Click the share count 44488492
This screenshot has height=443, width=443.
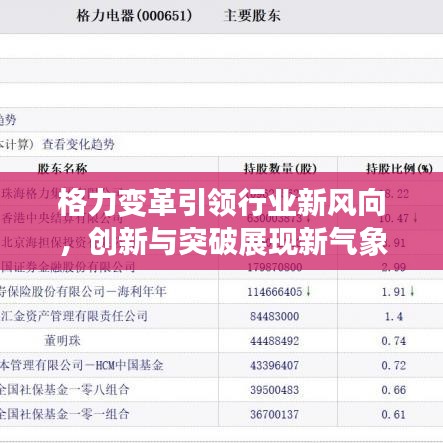275,341
